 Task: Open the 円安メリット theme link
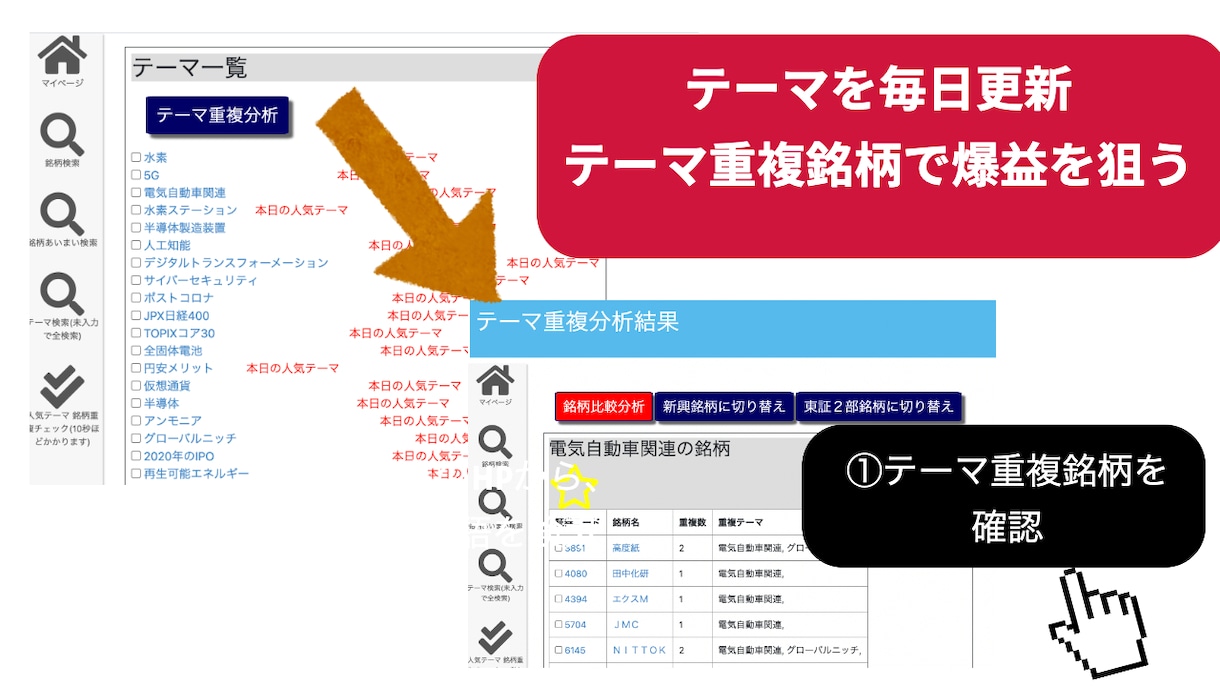(x=178, y=368)
